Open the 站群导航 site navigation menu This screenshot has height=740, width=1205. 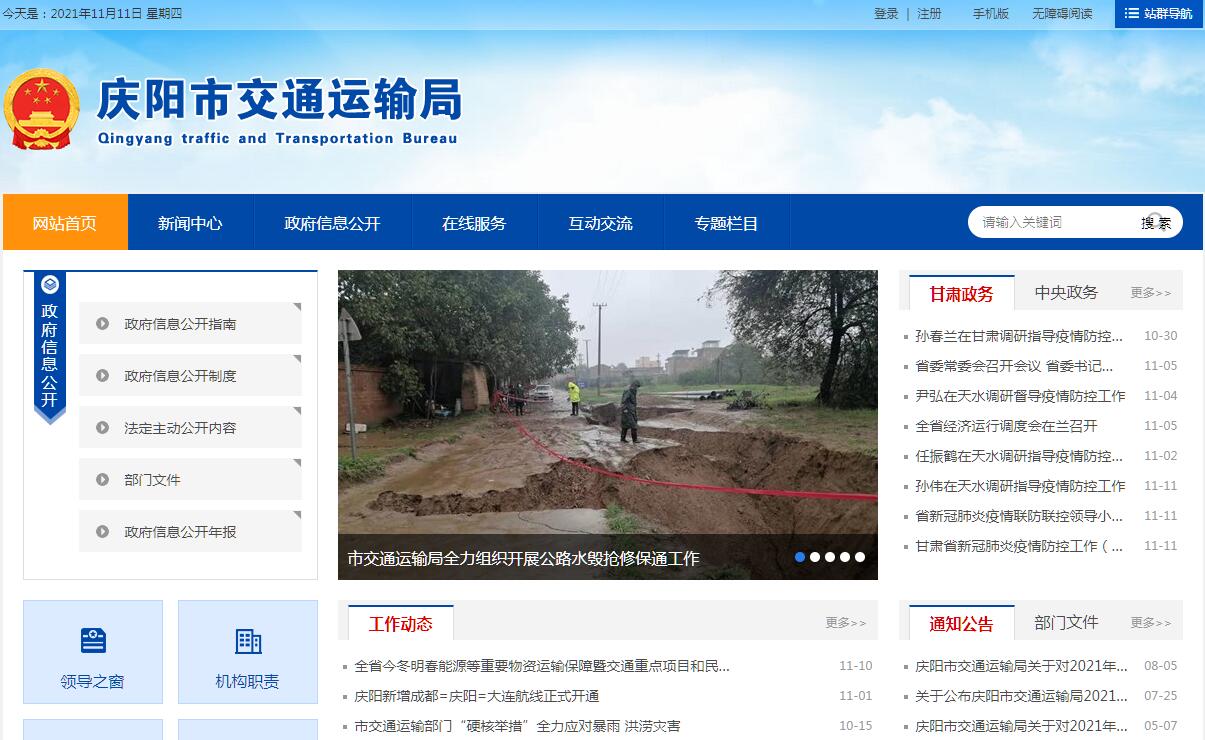pyautogui.click(x=1158, y=14)
